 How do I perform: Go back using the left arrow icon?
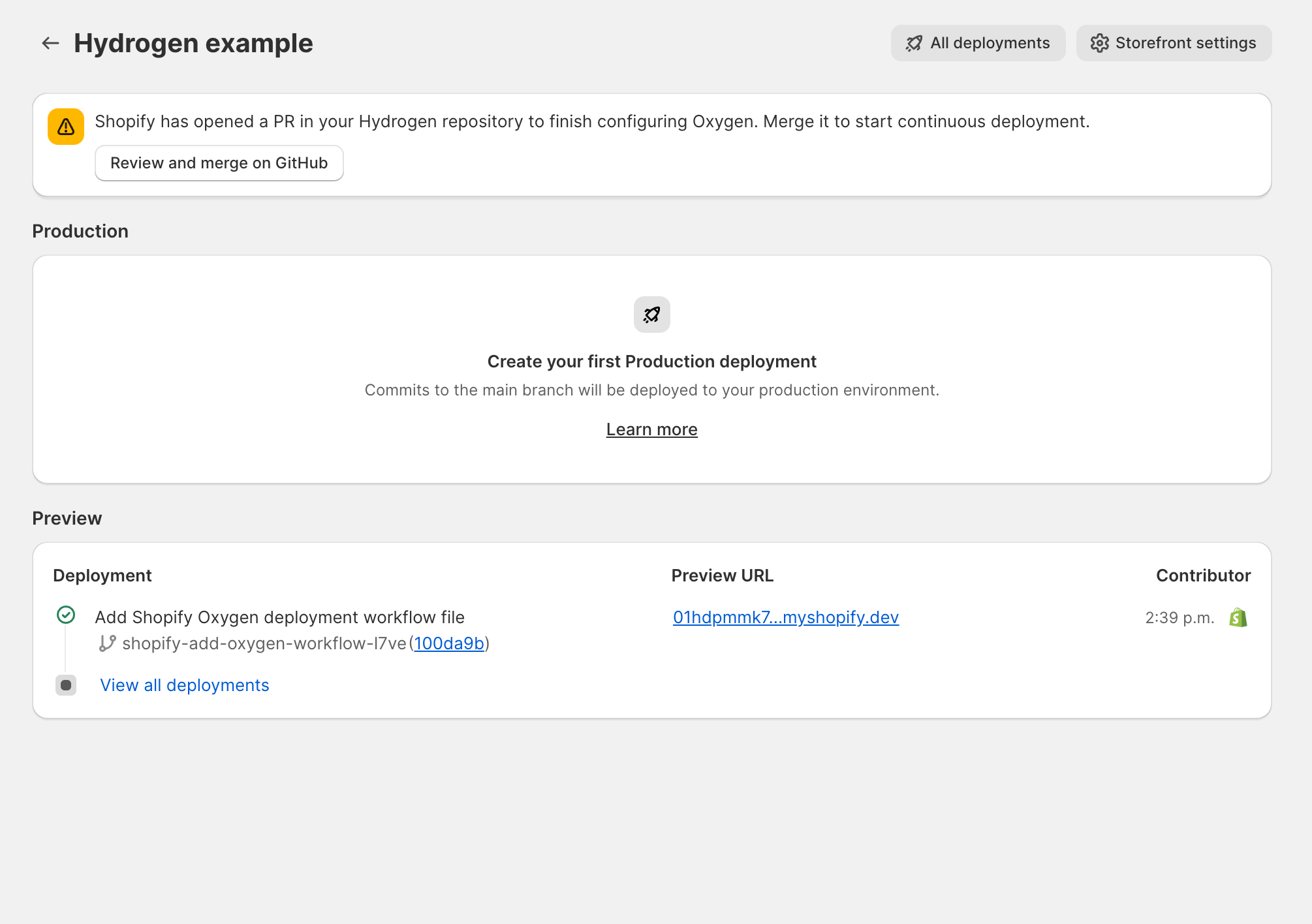pos(50,43)
